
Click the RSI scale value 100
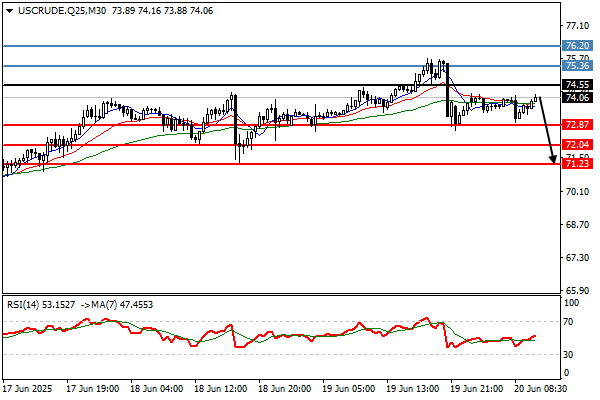572,303
